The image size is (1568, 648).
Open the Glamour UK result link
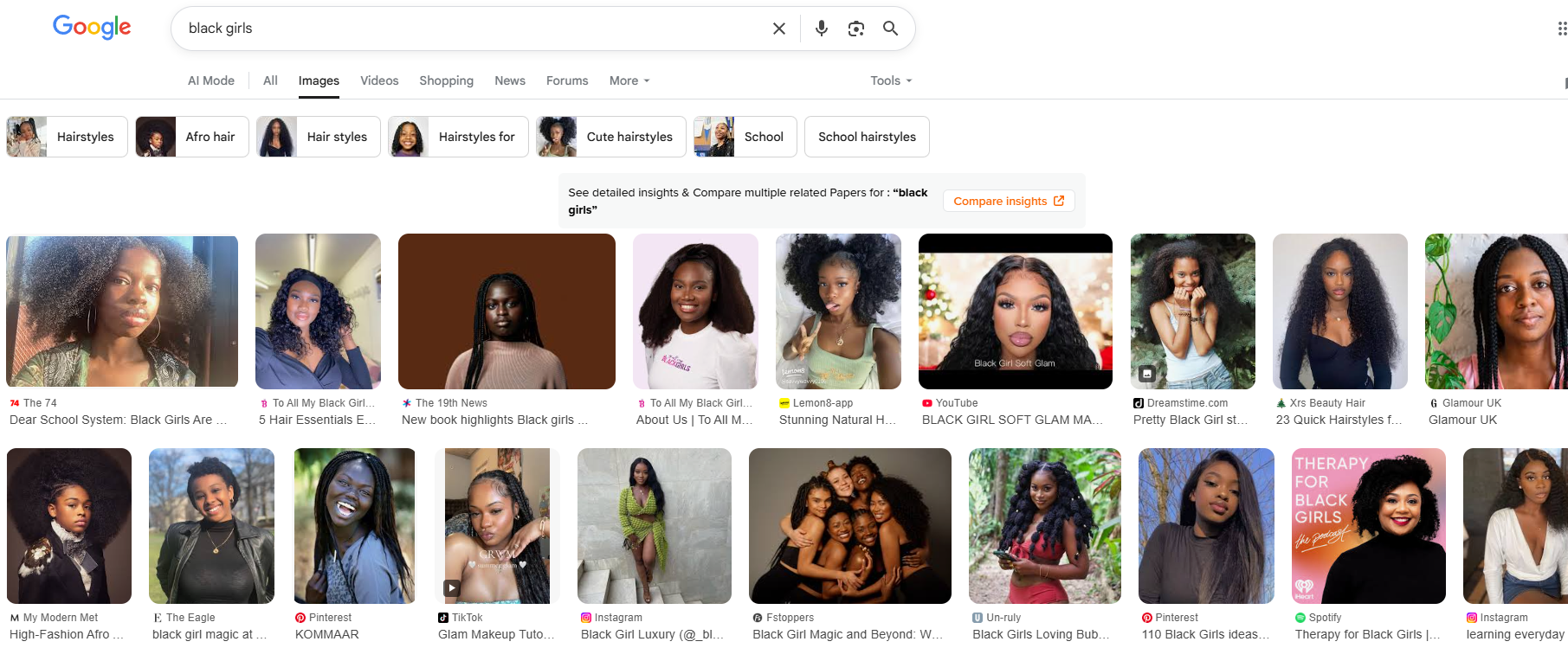(x=1462, y=420)
